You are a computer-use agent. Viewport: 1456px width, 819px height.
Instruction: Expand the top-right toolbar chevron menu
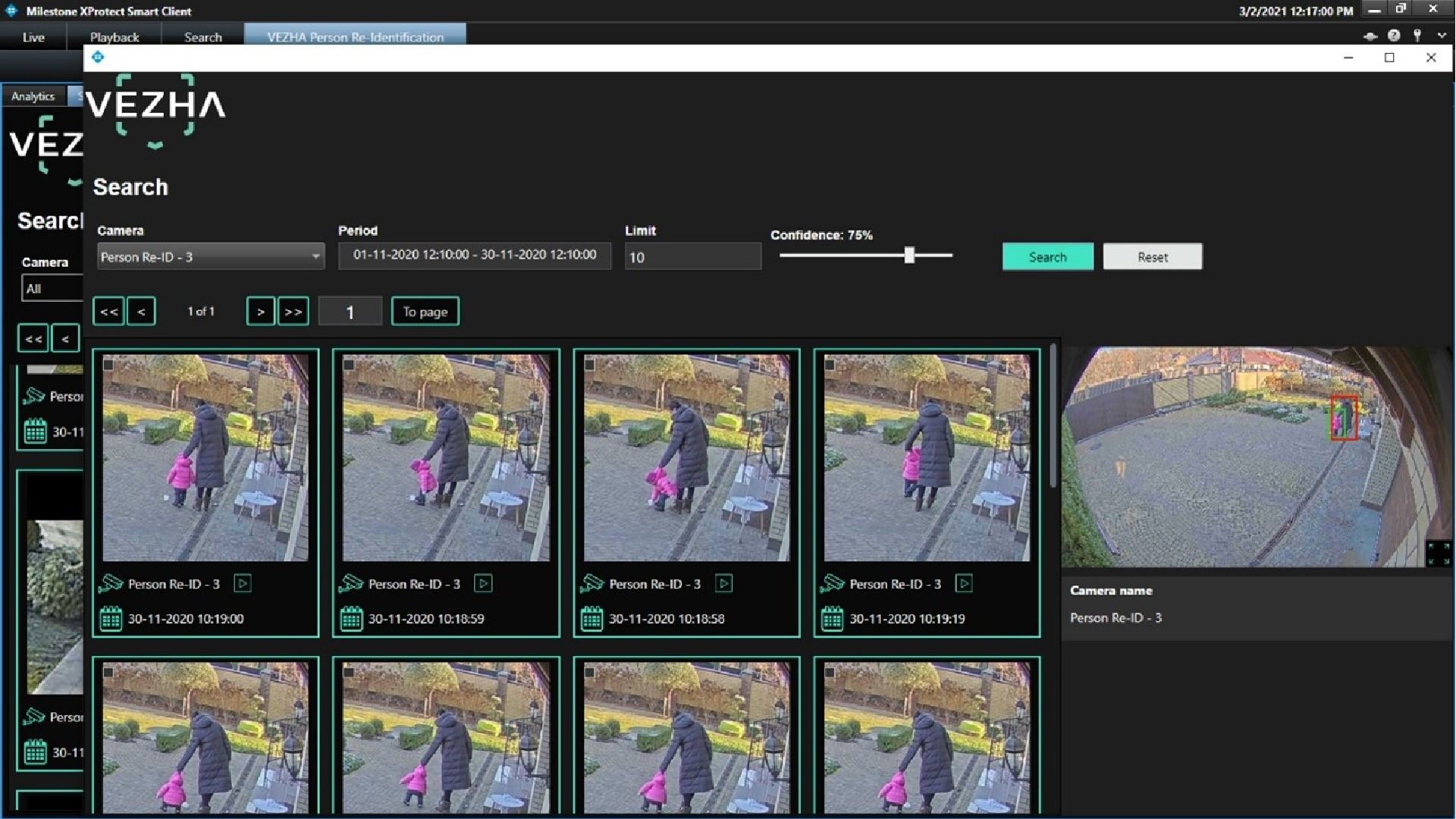[x=1441, y=36]
